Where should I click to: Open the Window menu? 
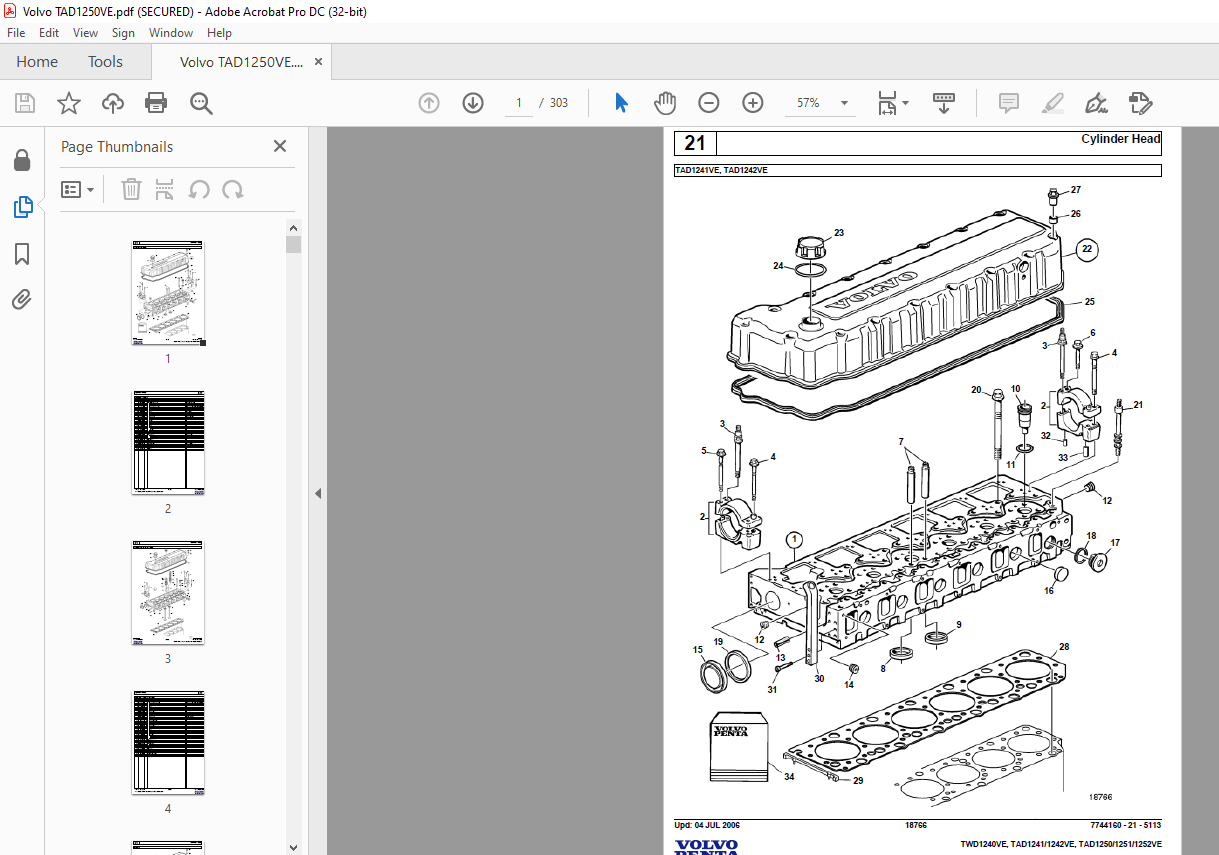[171, 33]
